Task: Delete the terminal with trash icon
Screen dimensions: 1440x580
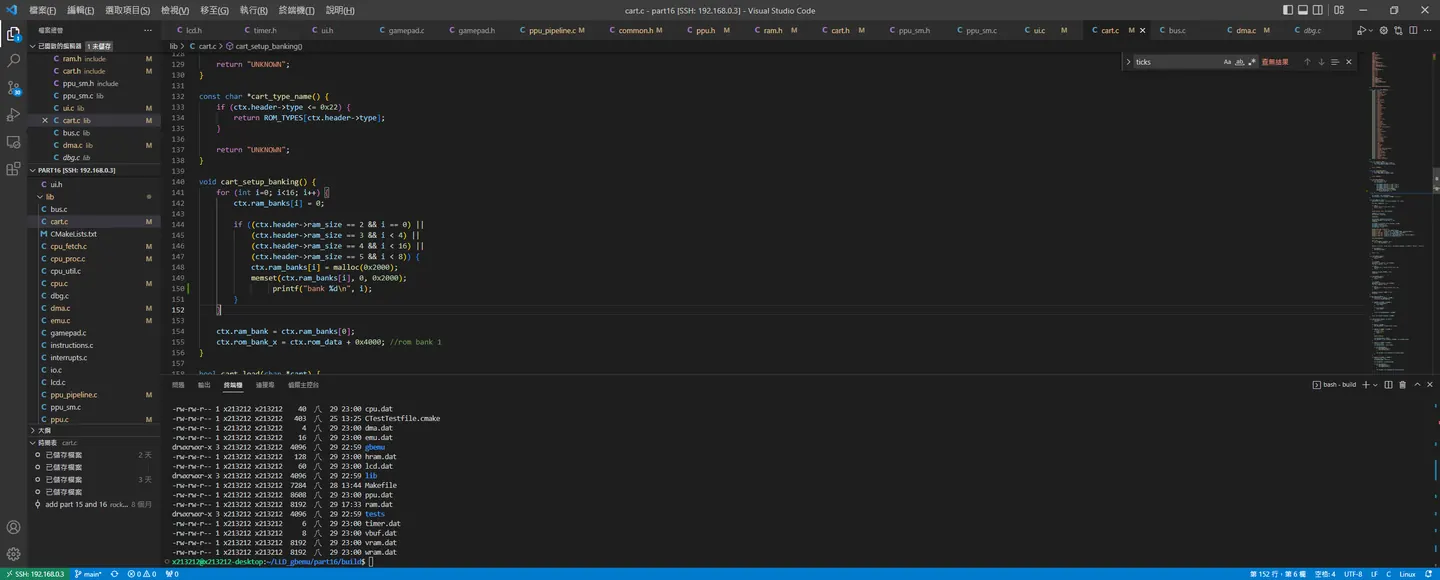Action: 1402,385
